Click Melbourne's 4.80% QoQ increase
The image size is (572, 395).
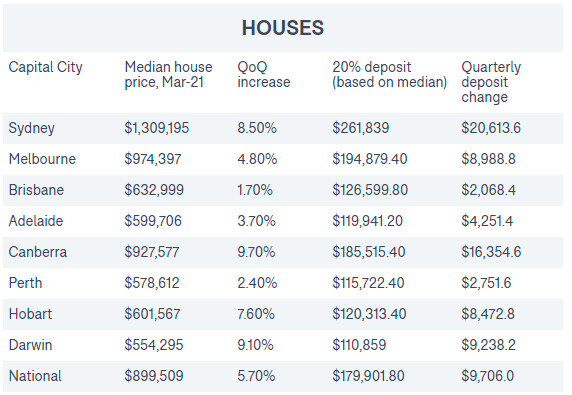(x=257, y=159)
